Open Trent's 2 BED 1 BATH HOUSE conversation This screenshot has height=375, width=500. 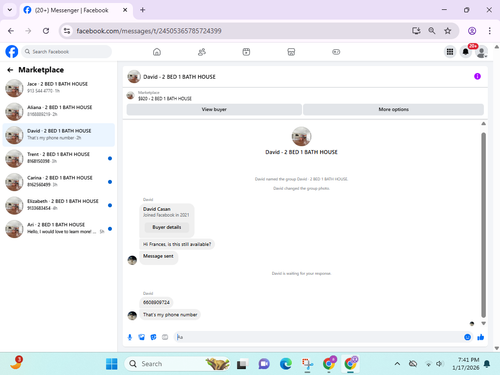pos(59,158)
